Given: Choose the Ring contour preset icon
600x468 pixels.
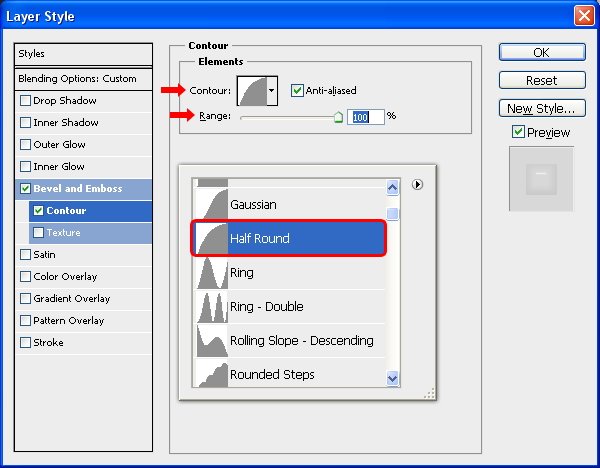Looking at the screenshot, I should [x=211, y=273].
